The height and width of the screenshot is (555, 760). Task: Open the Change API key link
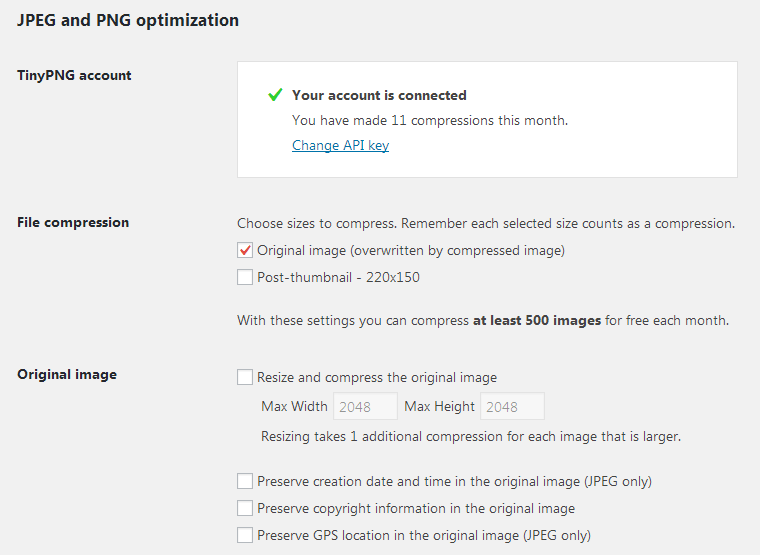340,145
